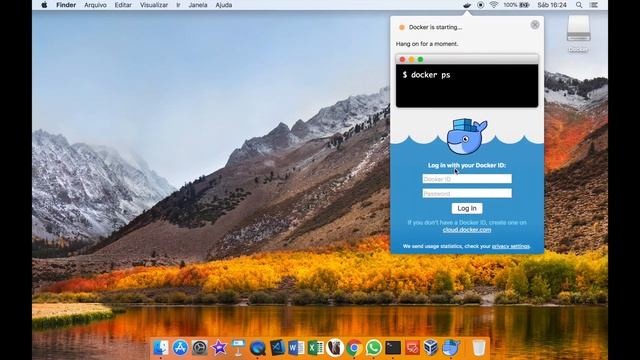The width and height of the screenshot is (640, 360).
Task: Click the Docker whale menu bar icon
Action: click(x=467, y=5)
